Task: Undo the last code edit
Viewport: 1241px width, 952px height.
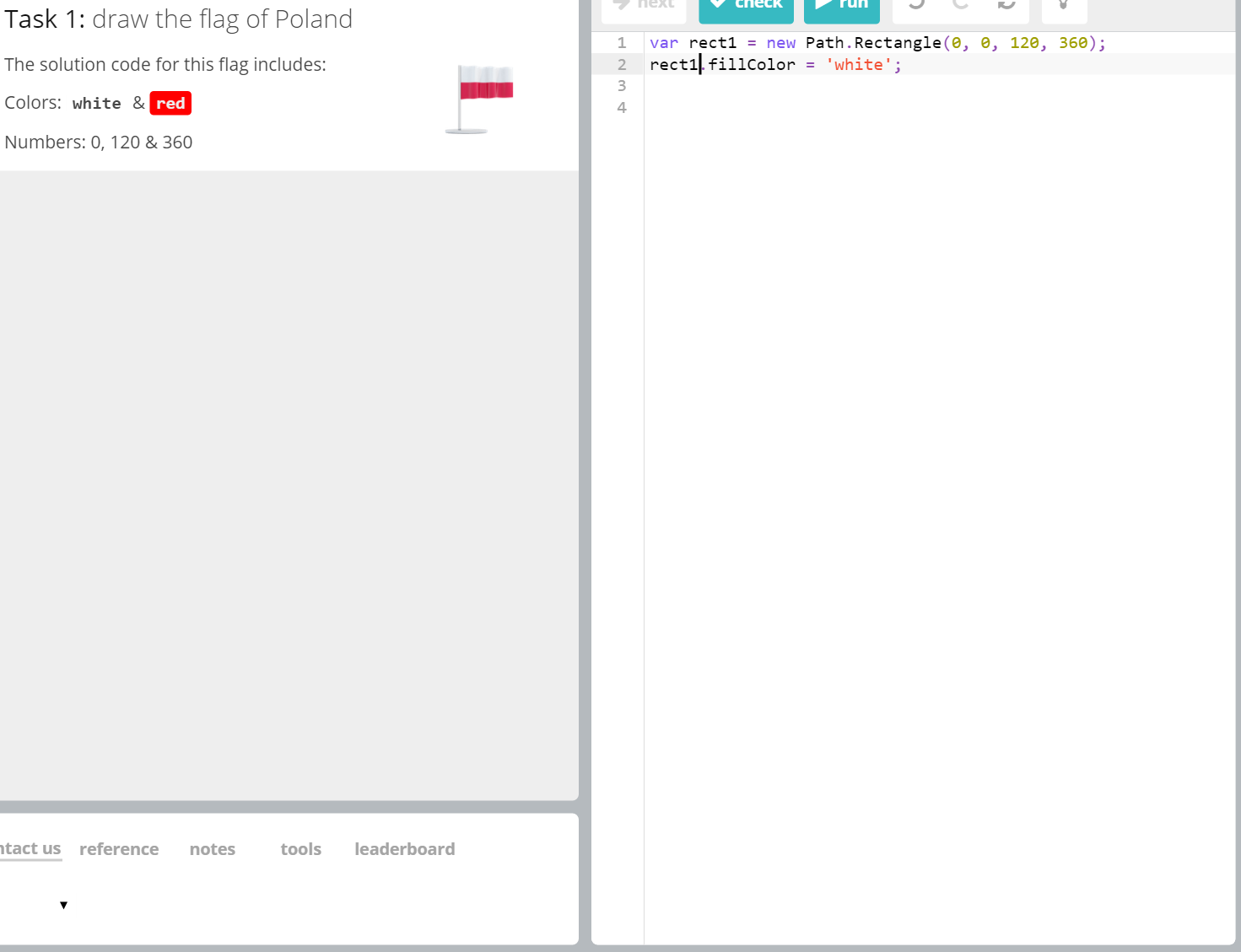Action: click(x=916, y=5)
